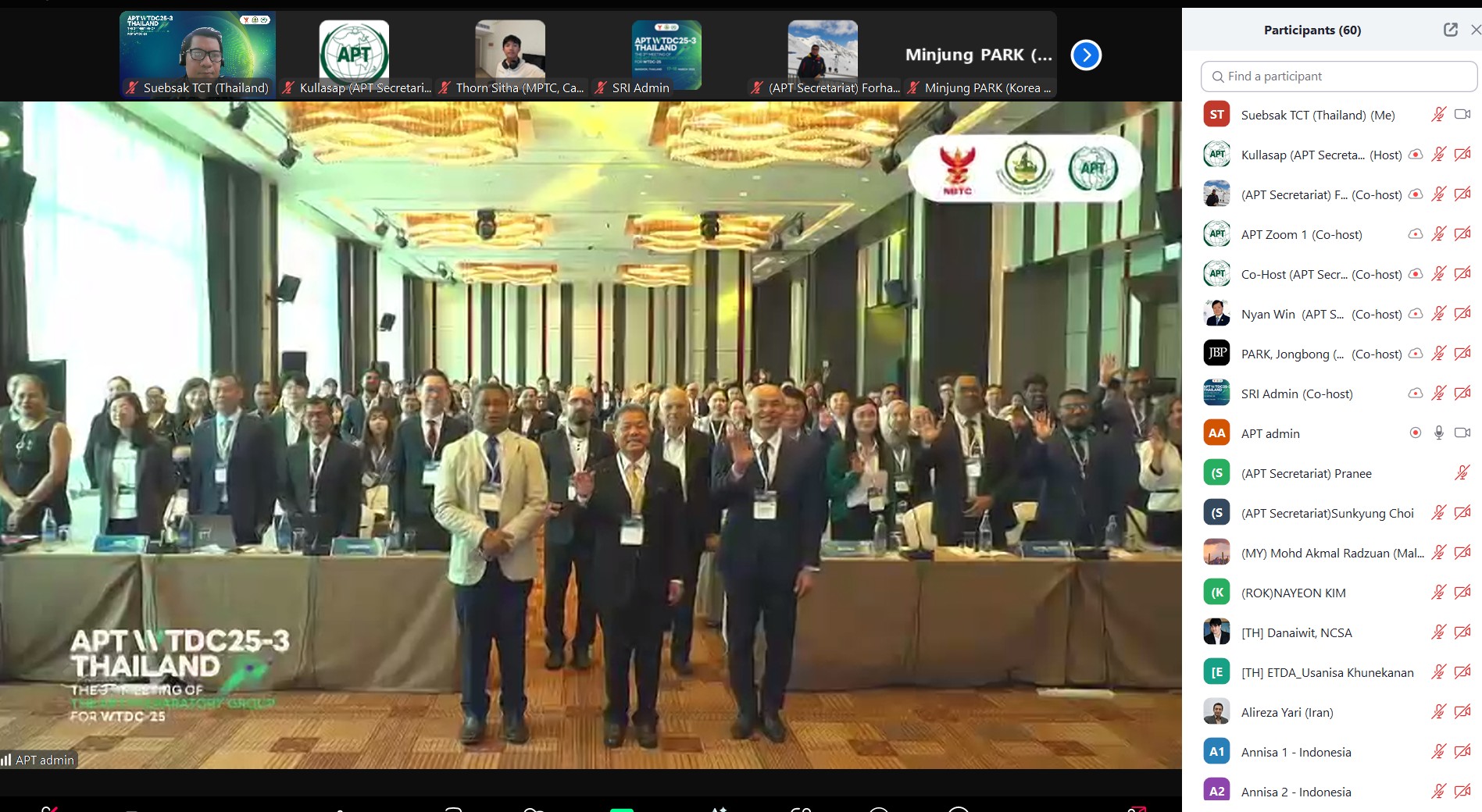Click muted mic icon for SRI Admin (Co-host)
Screen dimensions: 1482x812
(x=1438, y=394)
